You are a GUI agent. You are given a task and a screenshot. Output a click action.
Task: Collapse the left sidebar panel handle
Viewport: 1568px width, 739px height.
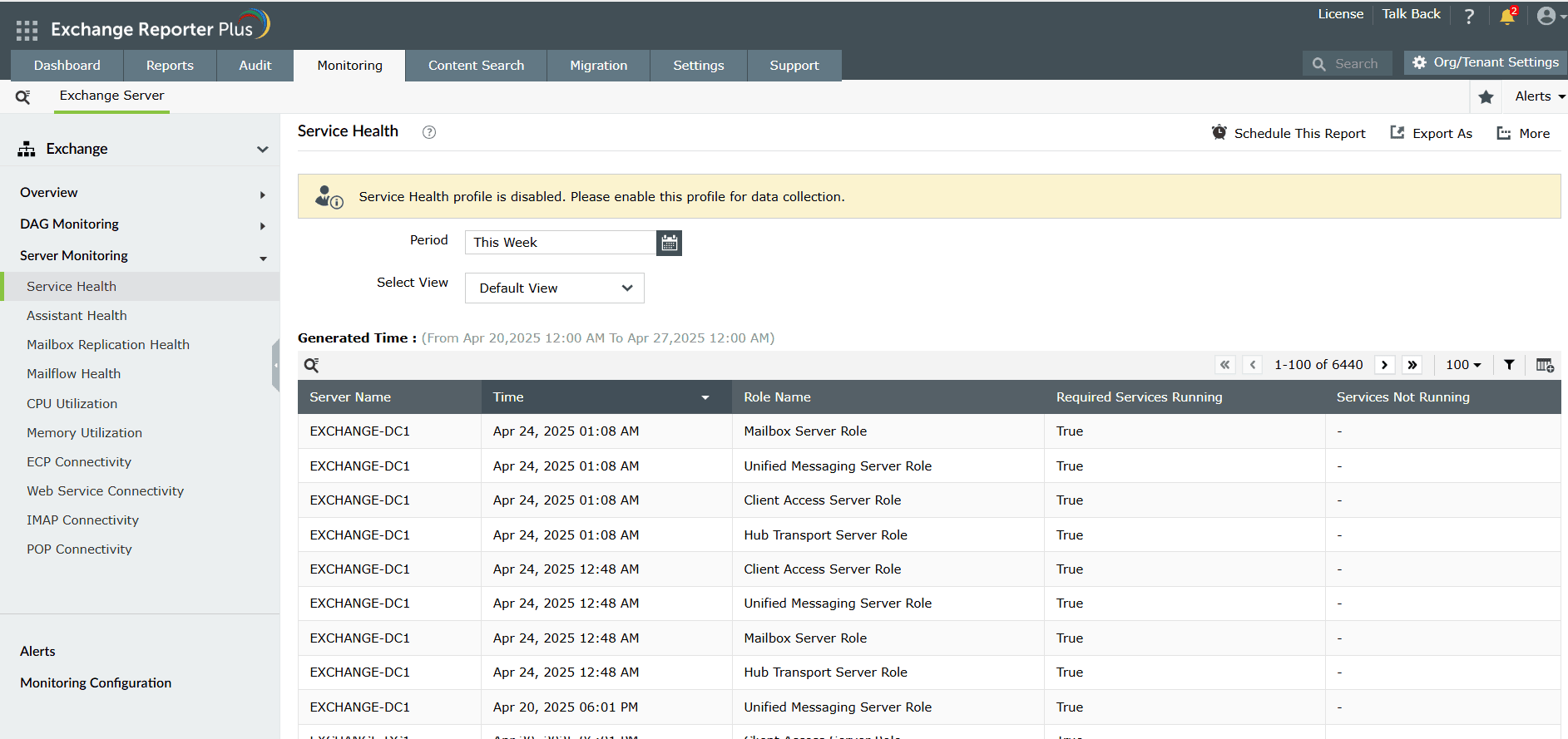275,365
